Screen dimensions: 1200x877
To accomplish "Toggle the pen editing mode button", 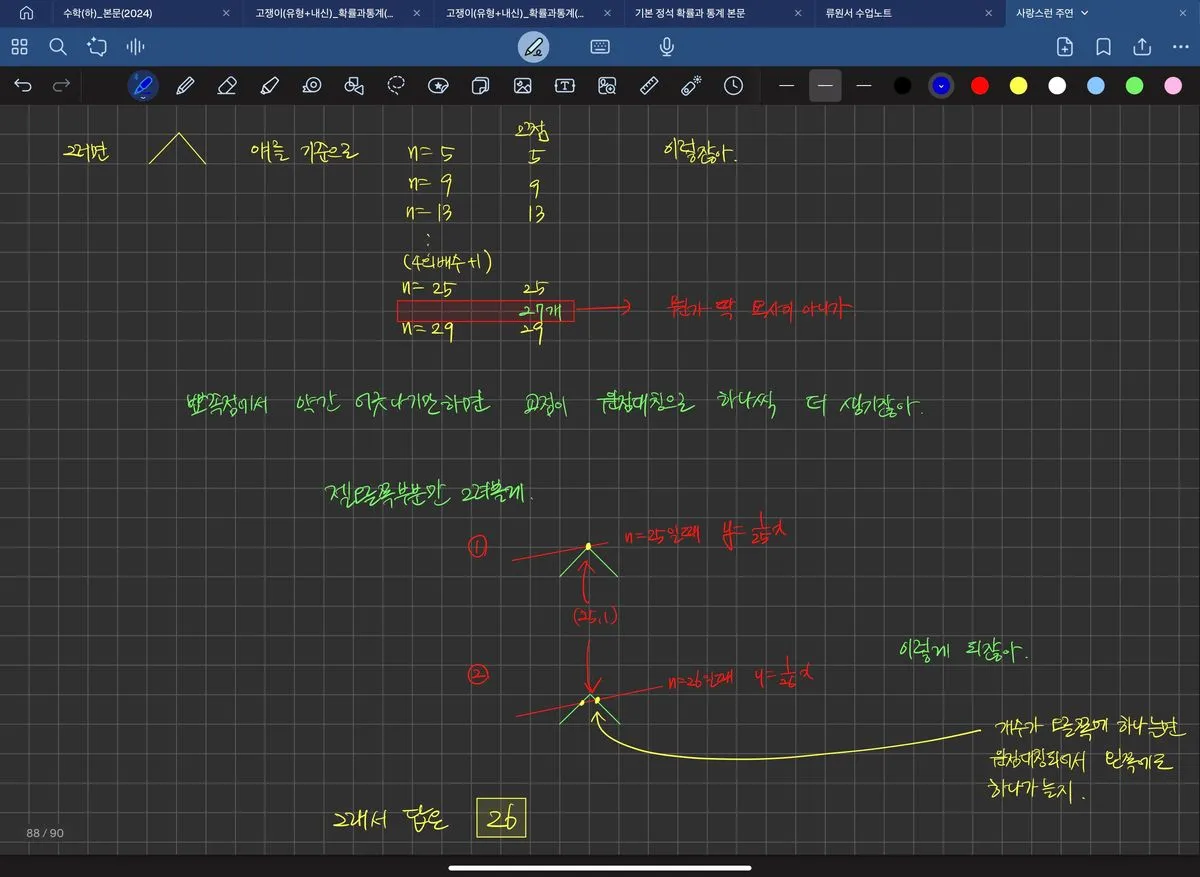I will 533,47.
